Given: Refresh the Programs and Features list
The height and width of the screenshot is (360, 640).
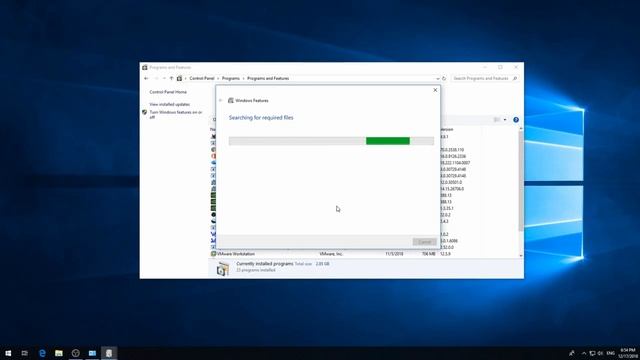Looking at the screenshot, I should tap(444, 78).
